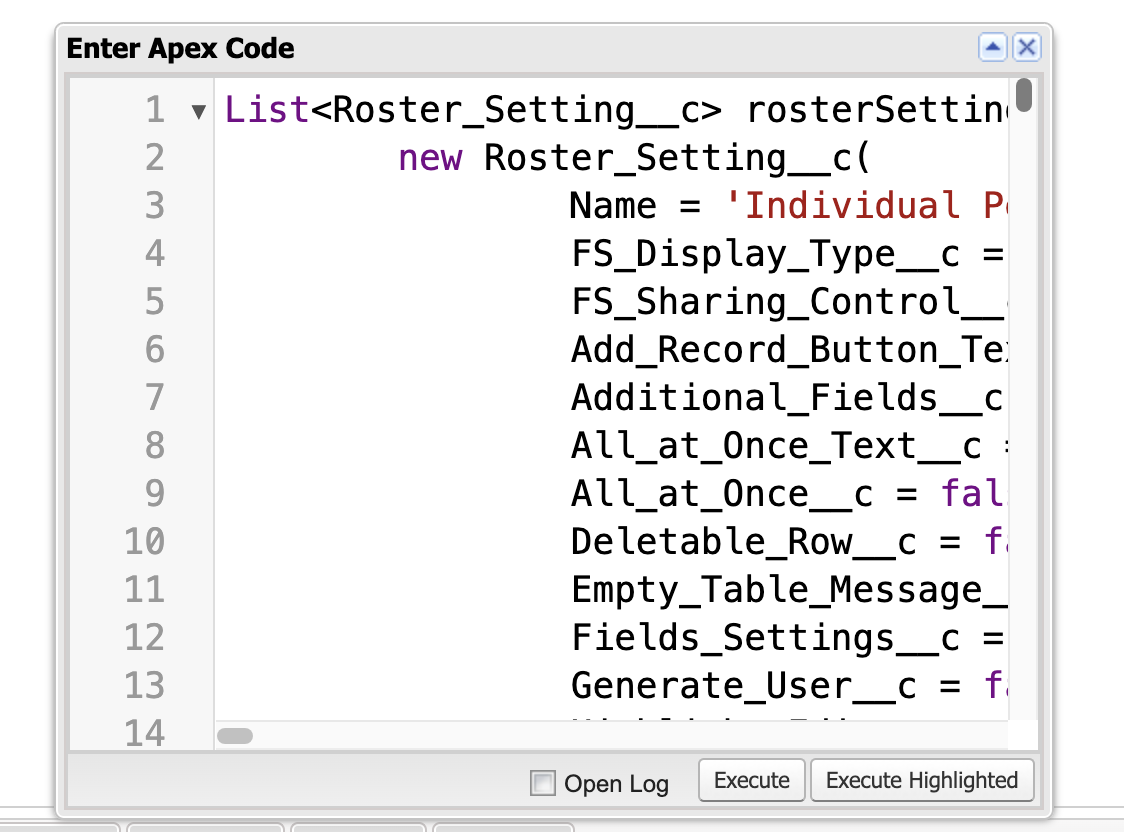Click the Open Log label
Screen dimensions: 1124x832
pyautogui.click(x=616, y=784)
